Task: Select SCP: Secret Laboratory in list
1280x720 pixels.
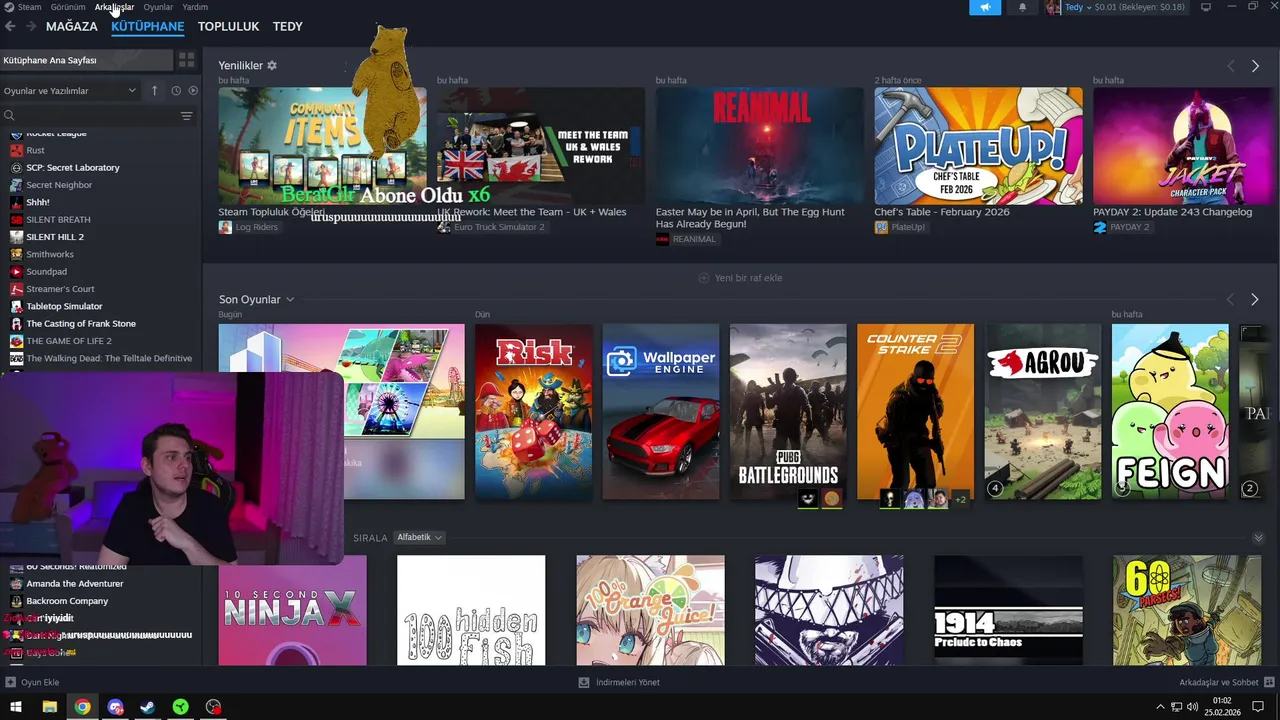Action: pyautogui.click(x=73, y=168)
